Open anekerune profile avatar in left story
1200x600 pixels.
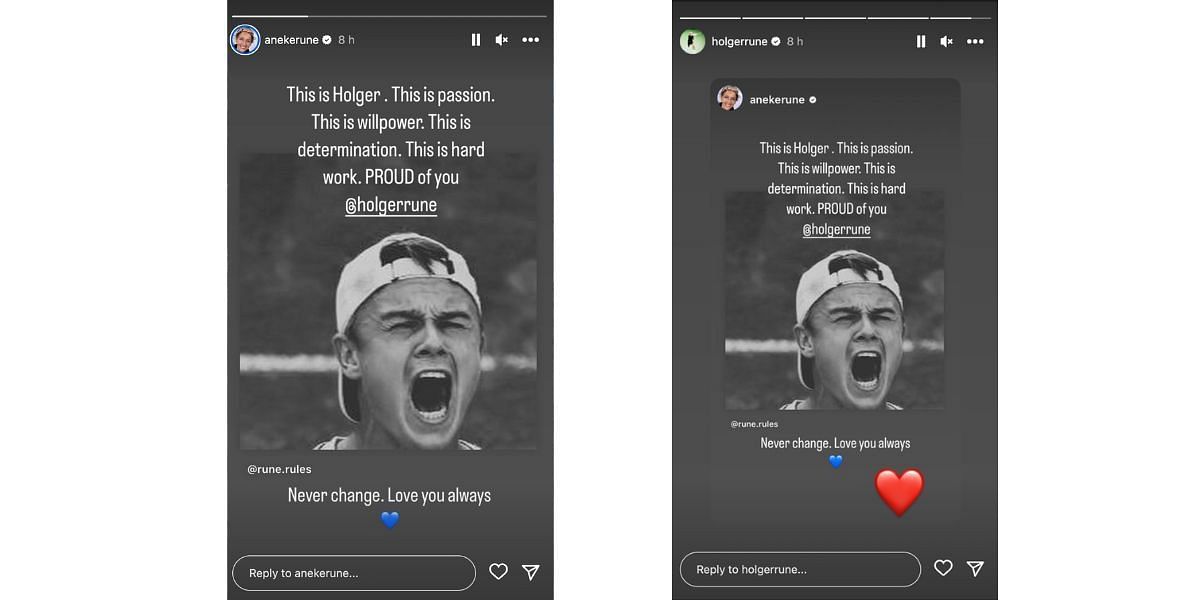pos(245,40)
